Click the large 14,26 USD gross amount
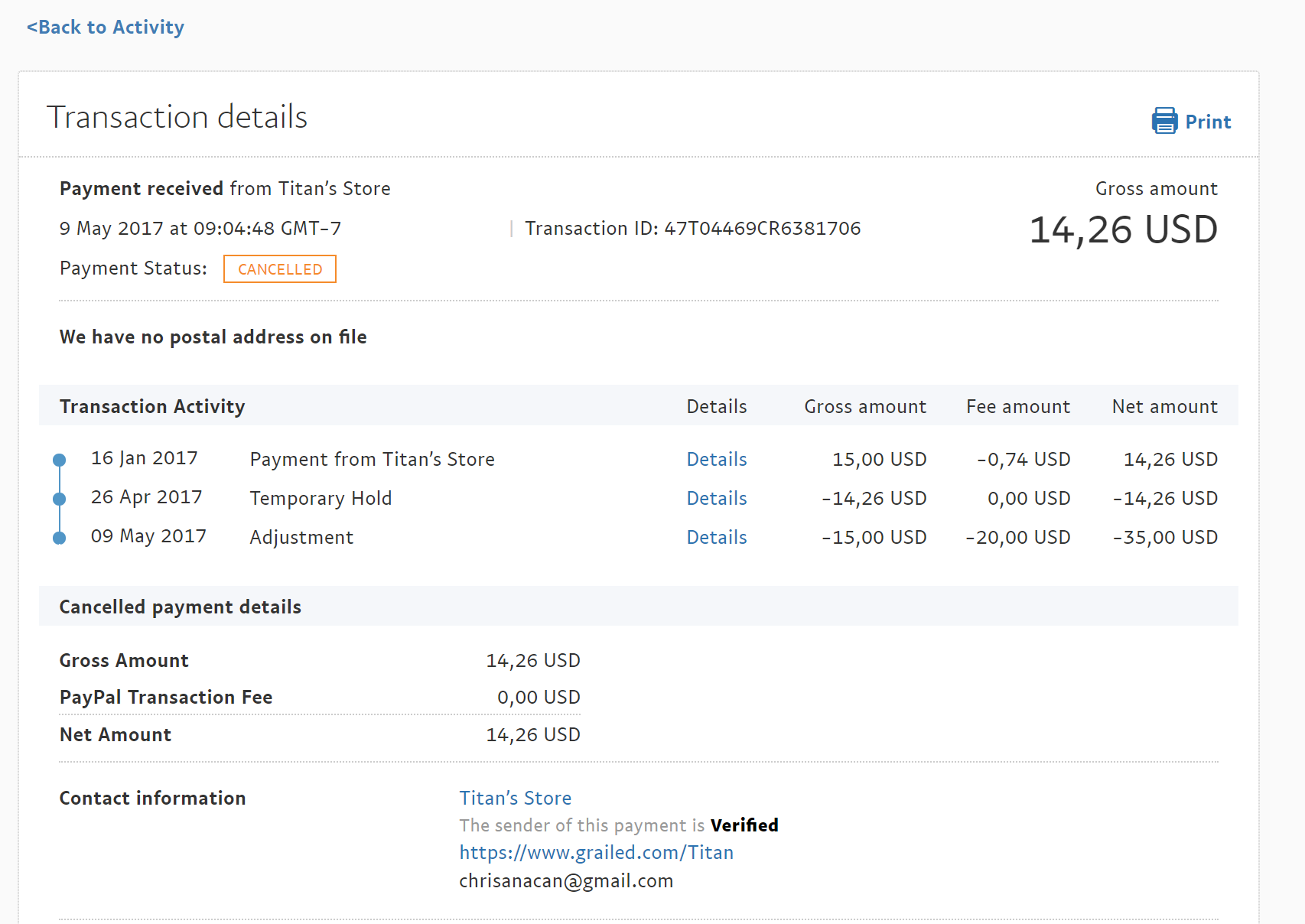 (x=1123, y=229)
